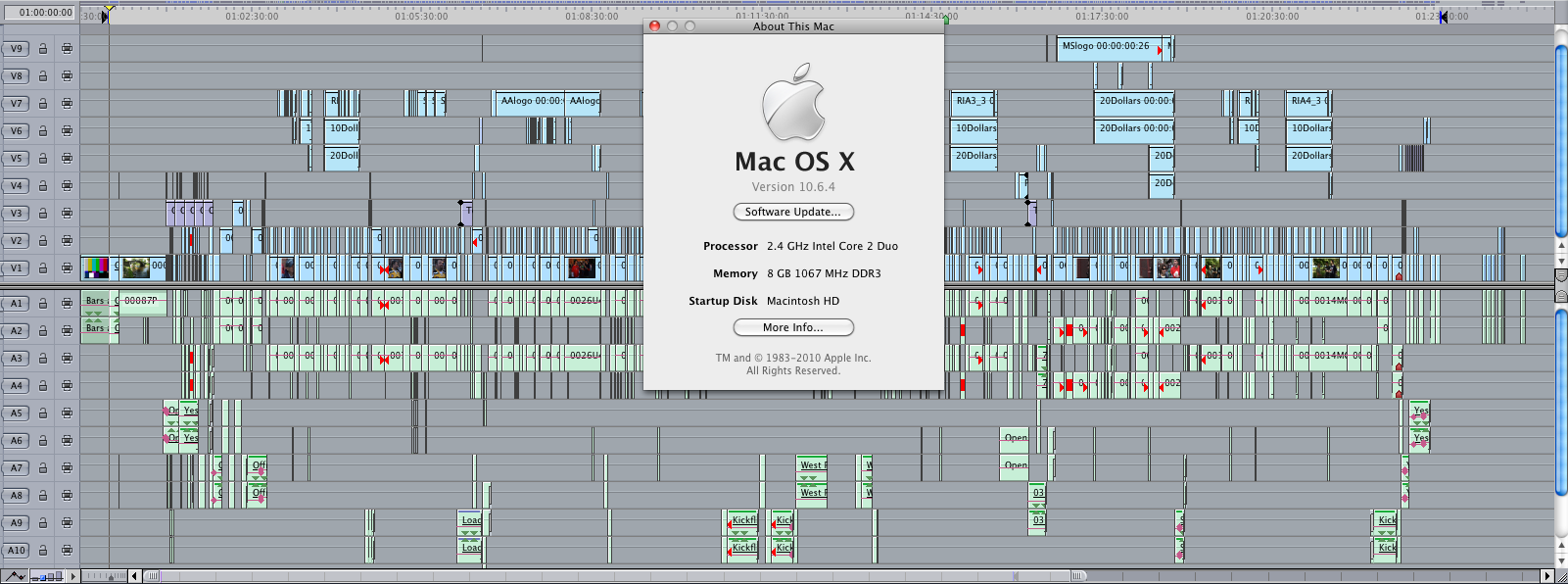Toggle Auto Select on track V3
Image resolution: width=1568 pixels, height=584 pixels.
[x=67, y=213]
